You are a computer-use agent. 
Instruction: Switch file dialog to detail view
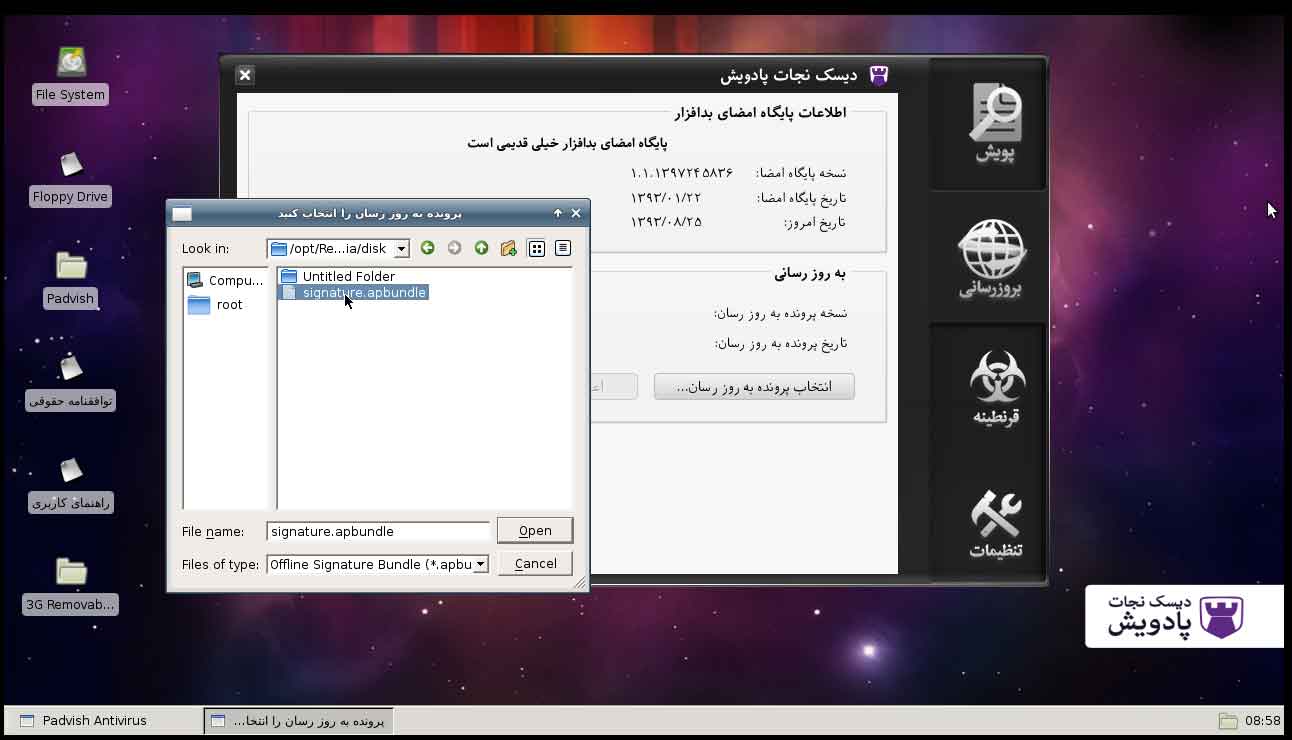tap(563, 248)
